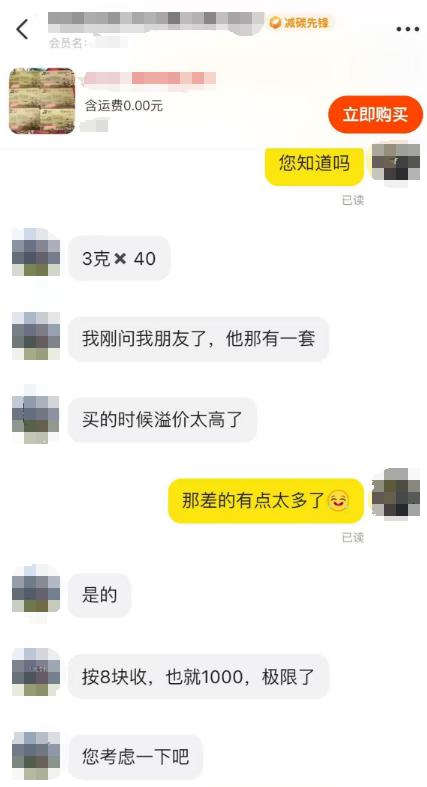Tap the 含运费0.00元 product info
Viewport: 427px width, 787px height.
pos(123,105)
